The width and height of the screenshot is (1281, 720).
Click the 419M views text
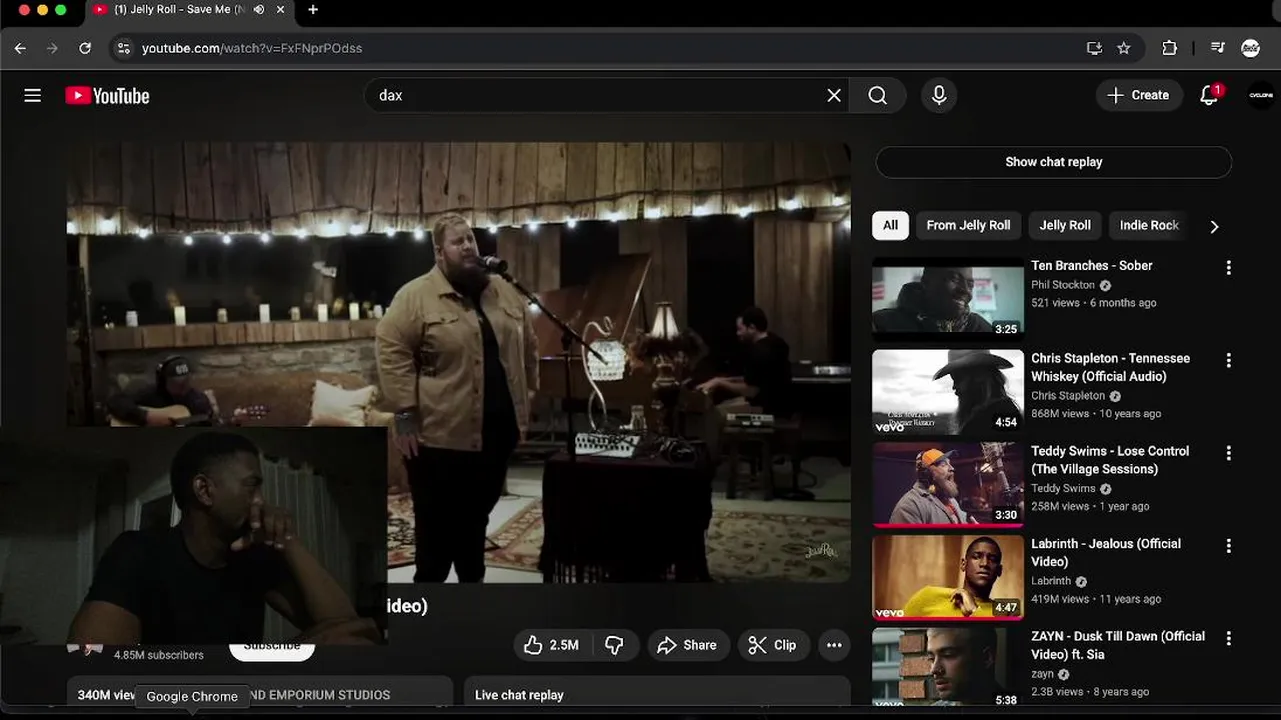coord(1060,599)
